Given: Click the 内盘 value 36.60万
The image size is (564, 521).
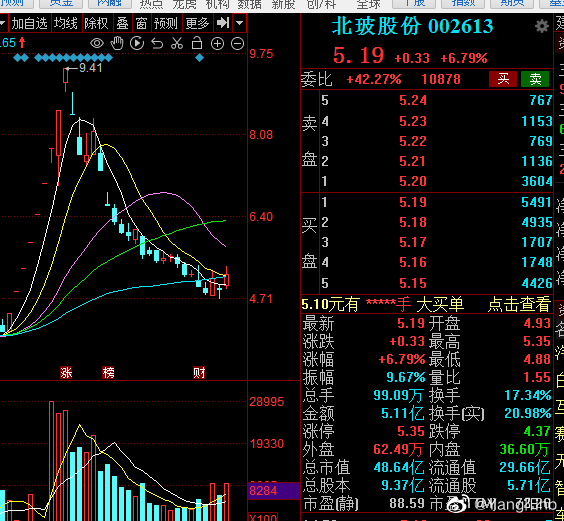Looking at the screenshot, I should click(524, 449).
